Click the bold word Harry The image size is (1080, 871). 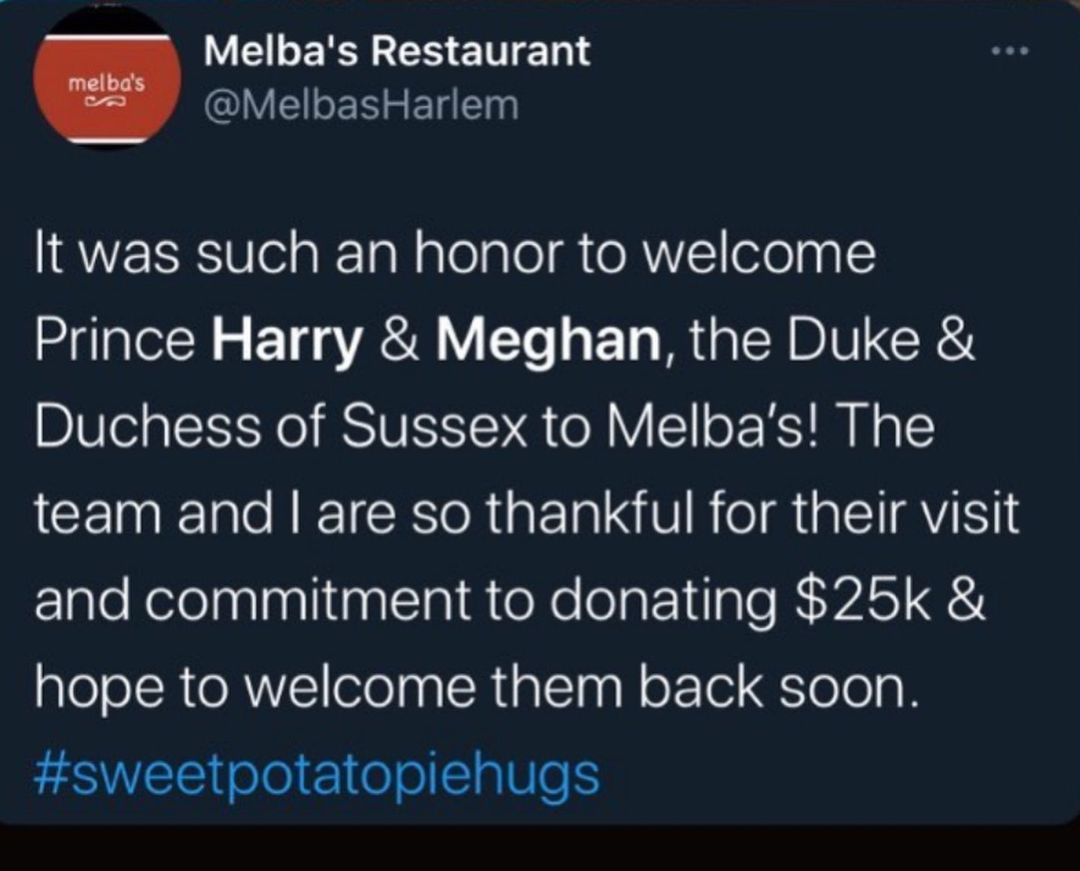click(x=288, y=342)
